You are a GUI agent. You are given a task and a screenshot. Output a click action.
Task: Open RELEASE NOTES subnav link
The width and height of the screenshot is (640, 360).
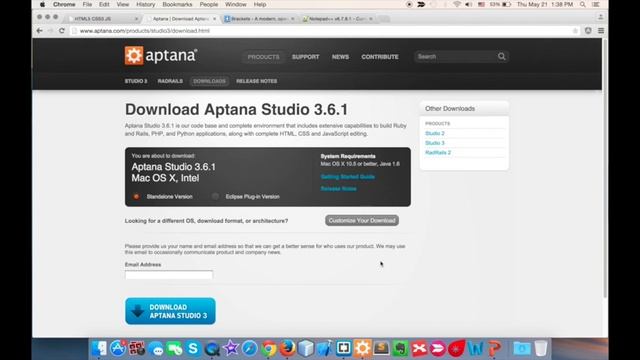256,81
